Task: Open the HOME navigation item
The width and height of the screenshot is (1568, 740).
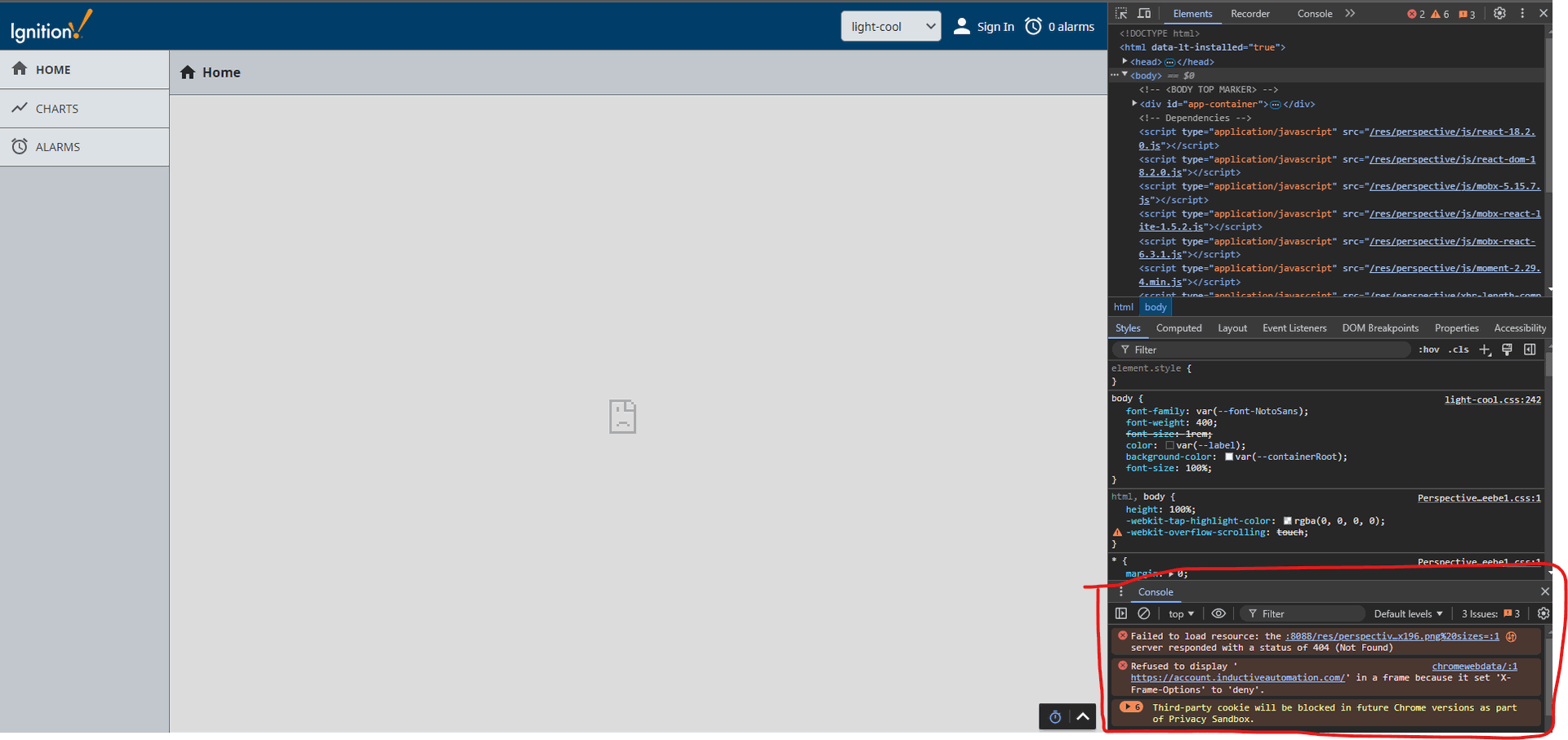Action: pyautogui.click(x=84, y=69)
